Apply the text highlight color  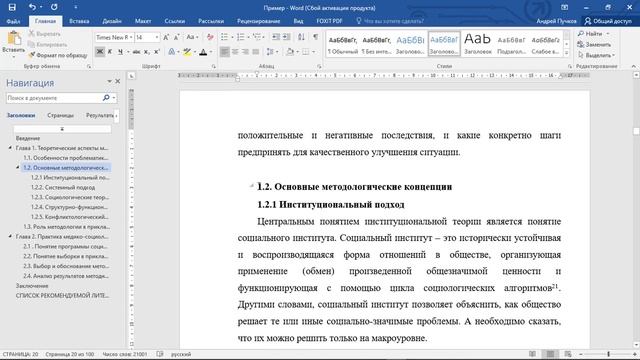187,52
